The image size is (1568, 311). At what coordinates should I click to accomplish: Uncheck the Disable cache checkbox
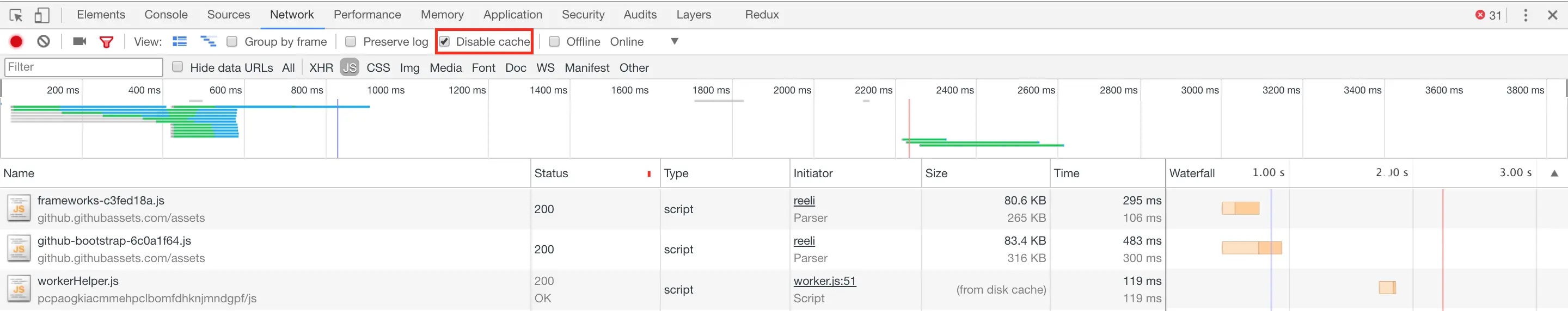point(444,41)
